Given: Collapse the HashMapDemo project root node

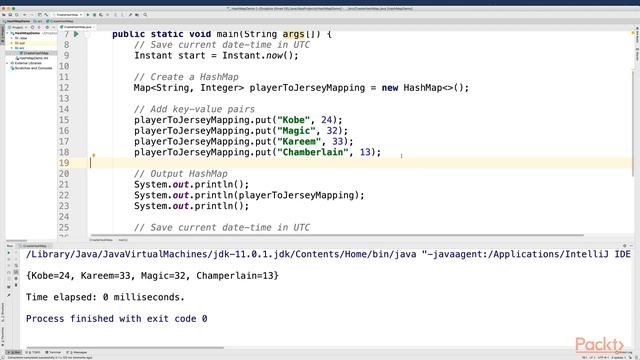Looking at the screenshot, I should coord(7,33).
